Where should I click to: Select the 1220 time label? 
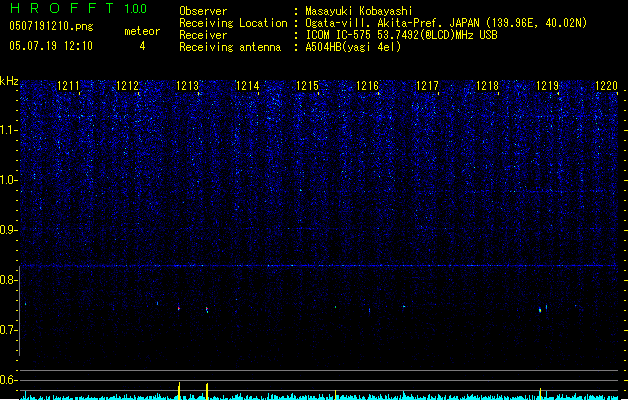point(607,87)
